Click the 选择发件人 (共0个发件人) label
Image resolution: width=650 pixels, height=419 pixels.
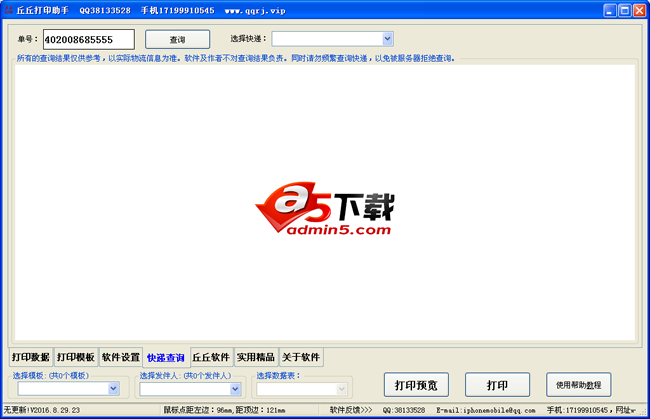click(185, 375)
